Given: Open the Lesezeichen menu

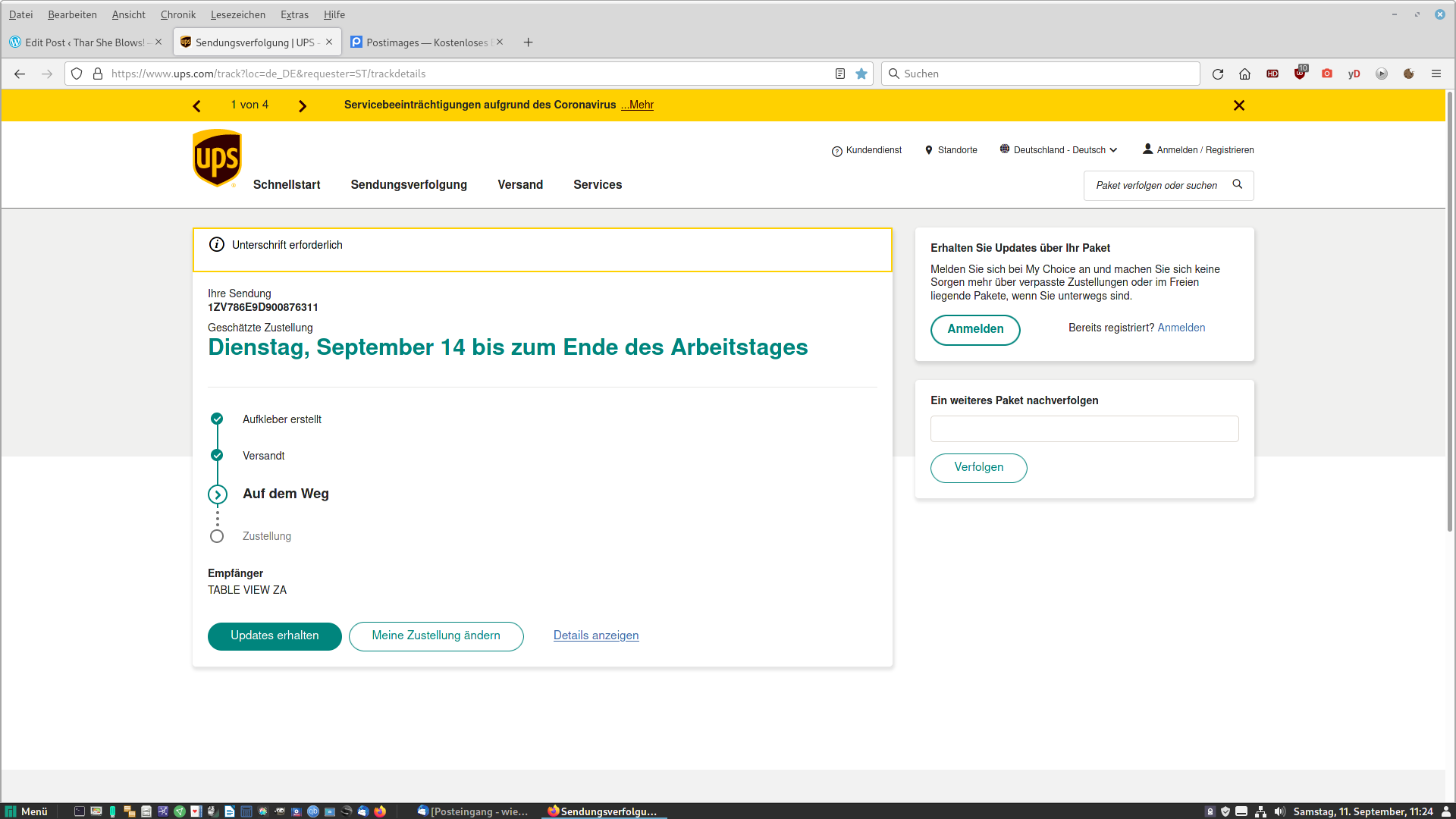Looking at the screenshot, I should pos(238,14).
